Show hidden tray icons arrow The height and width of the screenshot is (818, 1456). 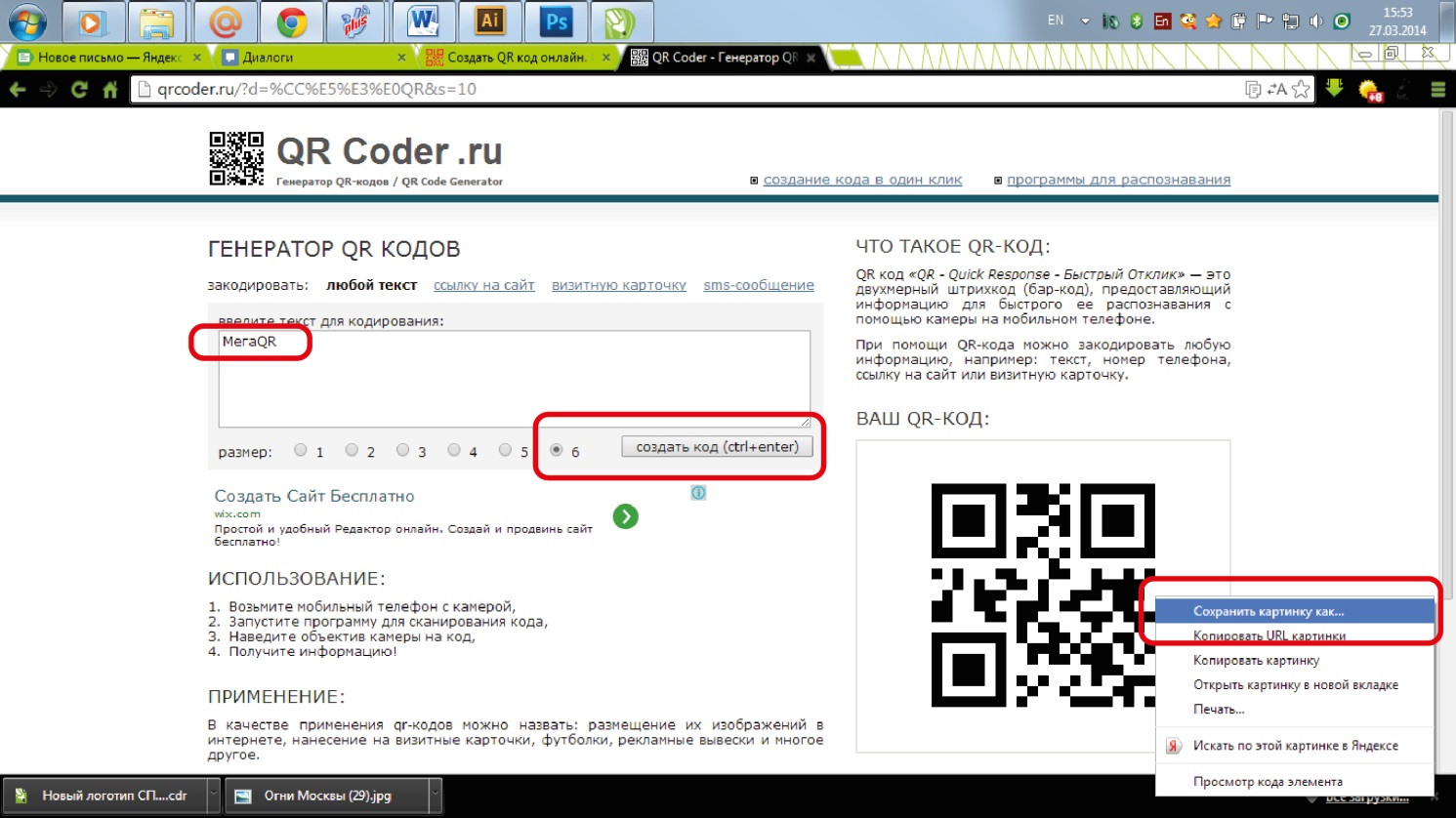coord(1085,20)
